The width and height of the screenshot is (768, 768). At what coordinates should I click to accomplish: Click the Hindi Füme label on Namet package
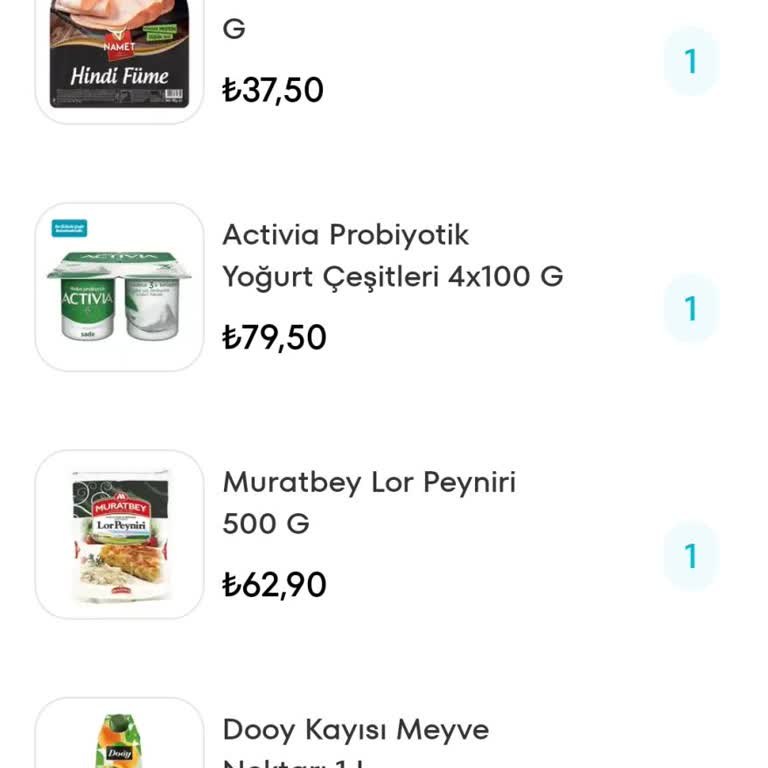tap(119, 75)
